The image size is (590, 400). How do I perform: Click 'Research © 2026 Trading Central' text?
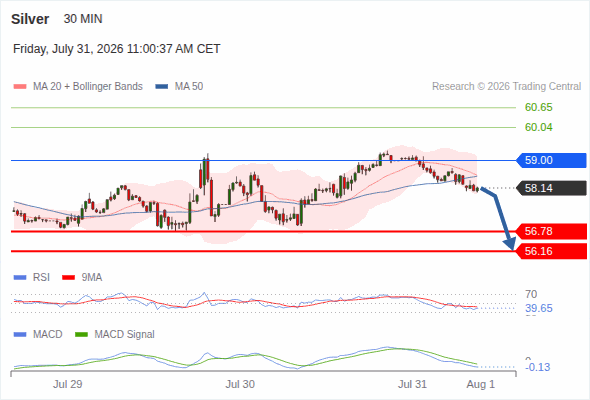pyautogui.click(x=506, y=87)
